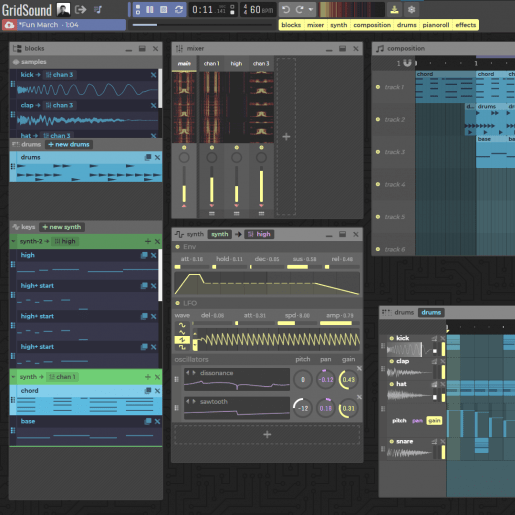
Task: Open the user profile avatar
Action: pos(63,10)
